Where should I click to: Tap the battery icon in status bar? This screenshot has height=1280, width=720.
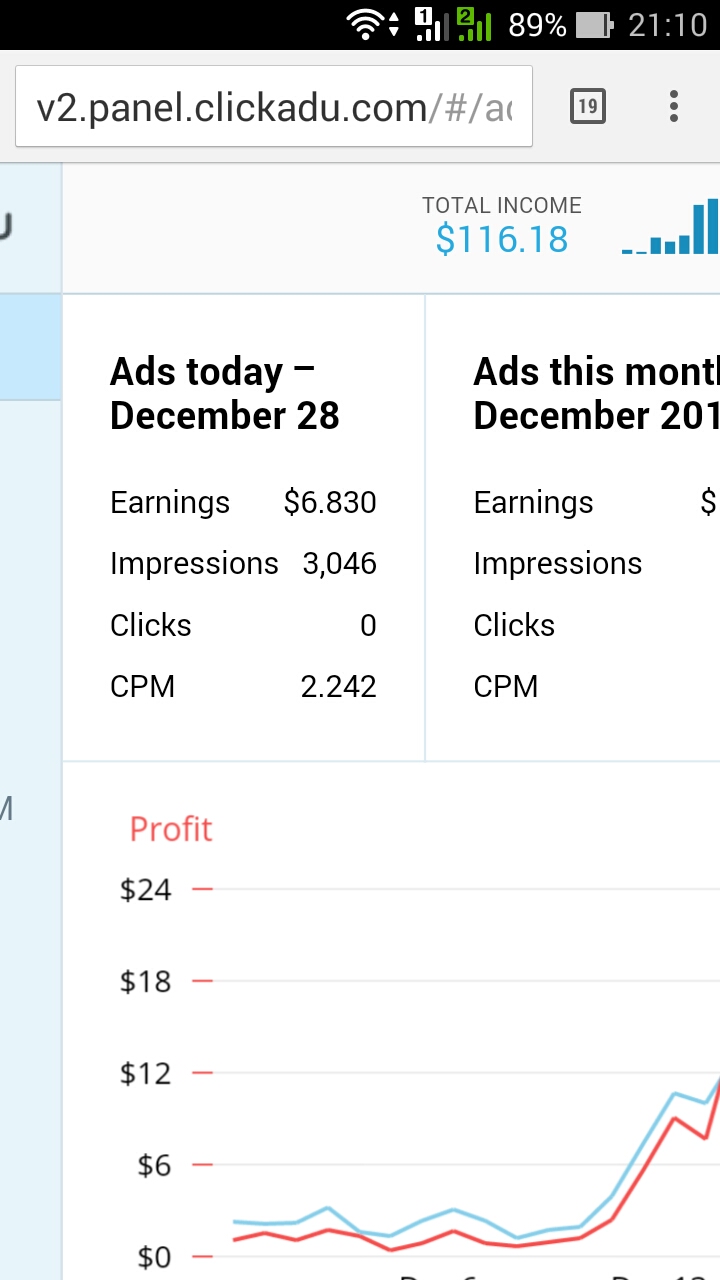point(594,25)
